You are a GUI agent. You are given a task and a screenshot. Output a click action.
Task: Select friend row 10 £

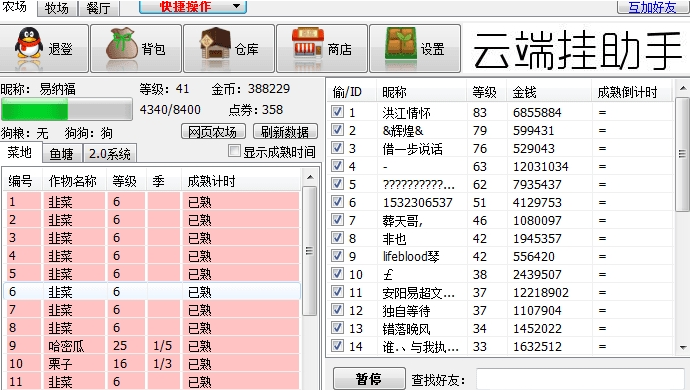point(501,274)
